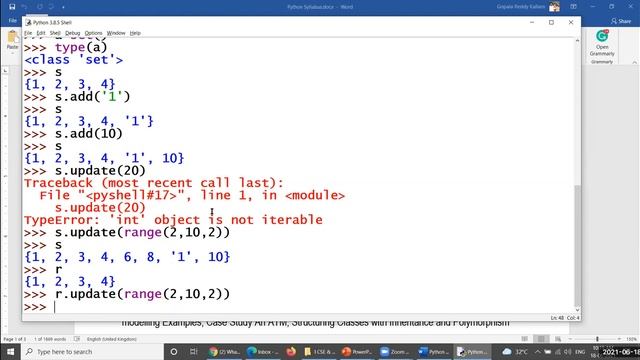This screenshot has width=640, height=360.
Task: Click the scroll-up arrow in Python Shell
Action: (x=577, y=41)
